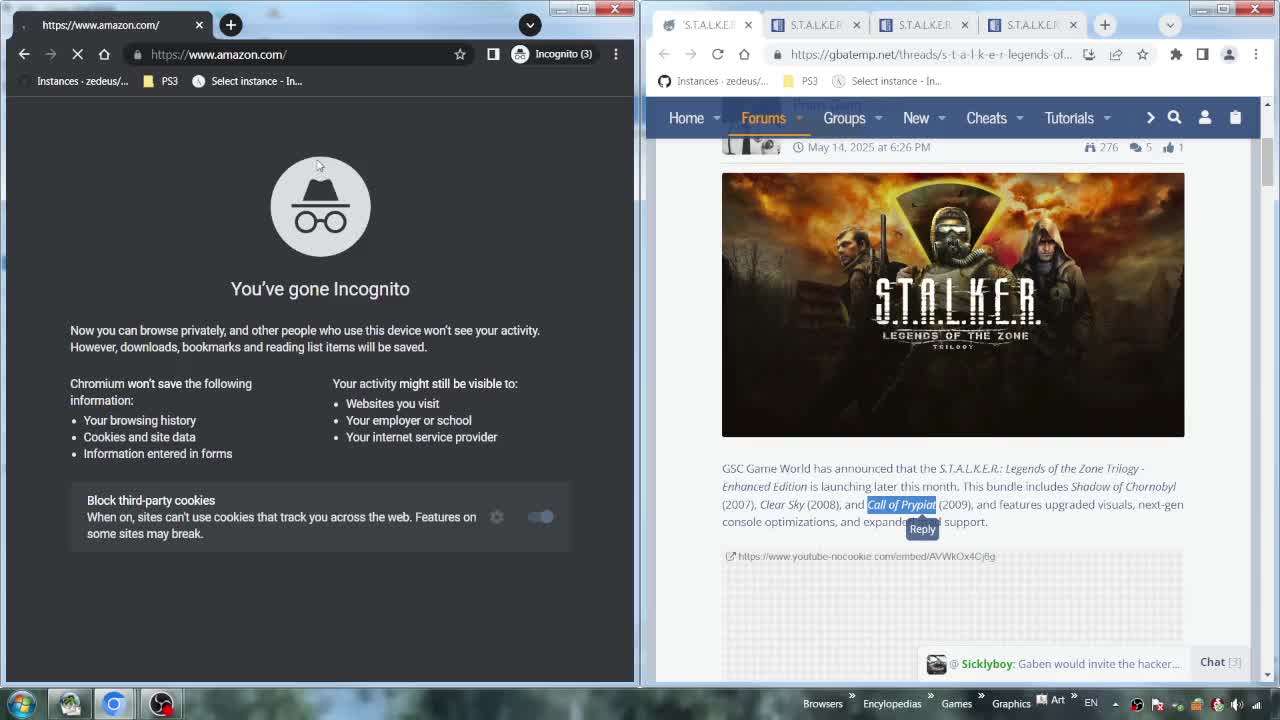
Task: Open GBAtemp user account icon
Action: tap(1205, 118)
